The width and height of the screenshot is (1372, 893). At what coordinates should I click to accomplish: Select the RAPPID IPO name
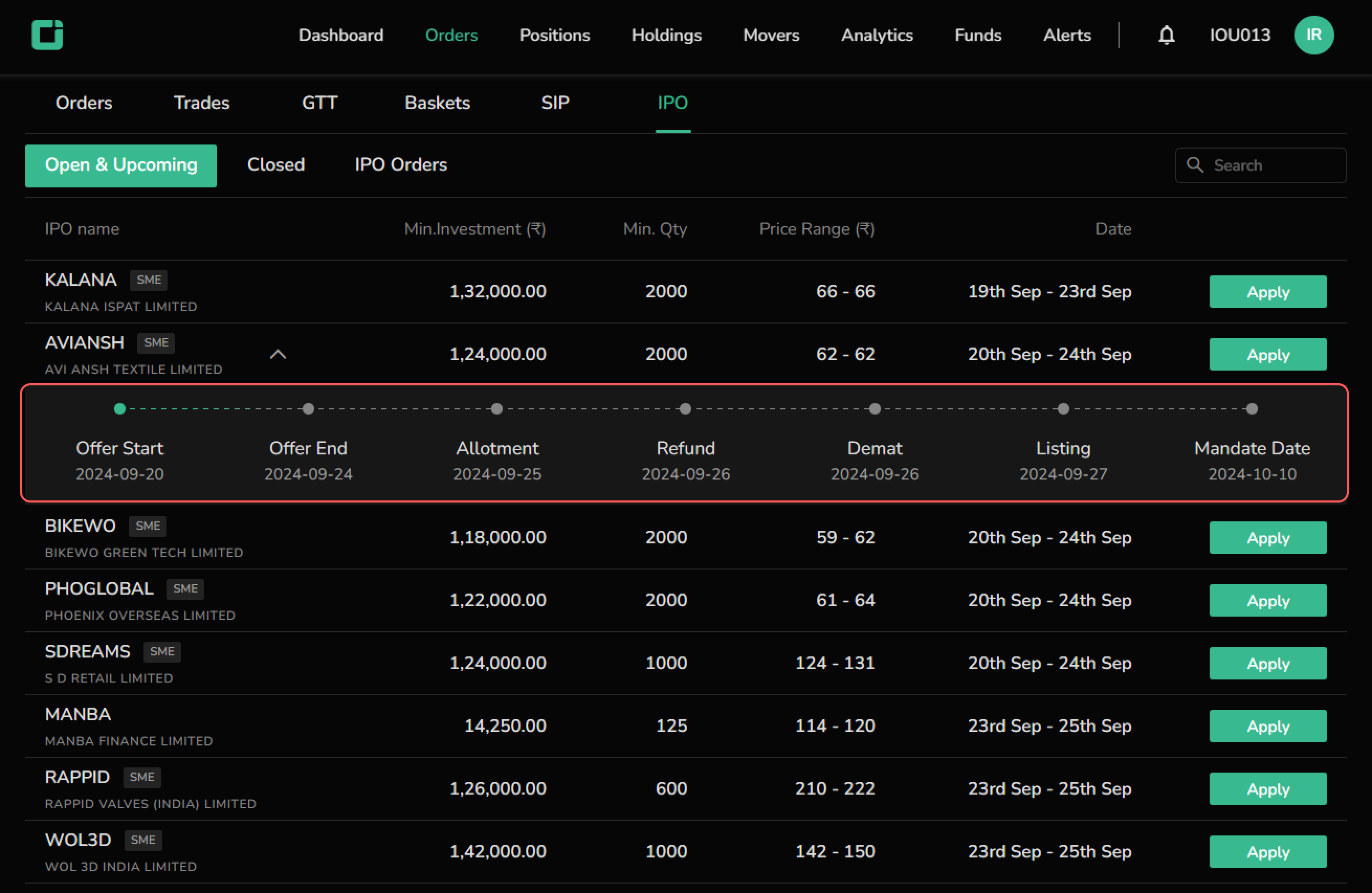click(78, 777)
